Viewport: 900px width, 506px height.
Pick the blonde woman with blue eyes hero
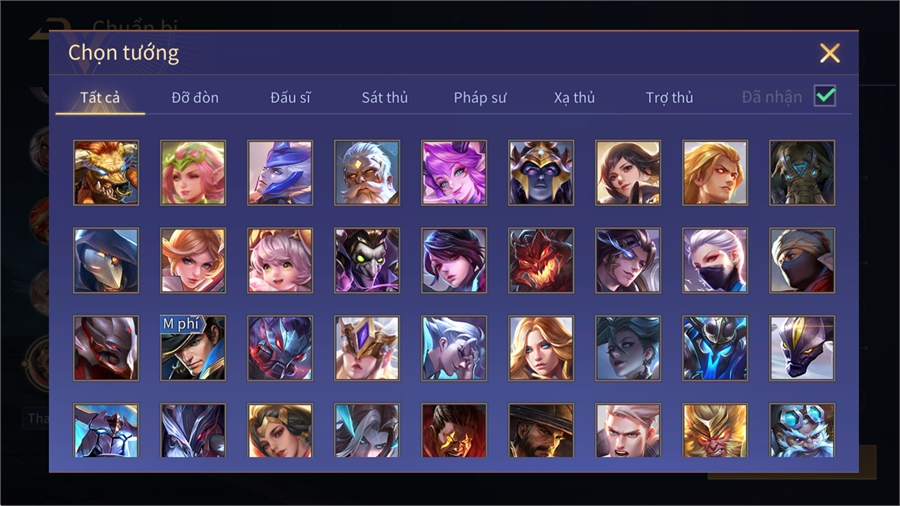click(x=541, y=348)
